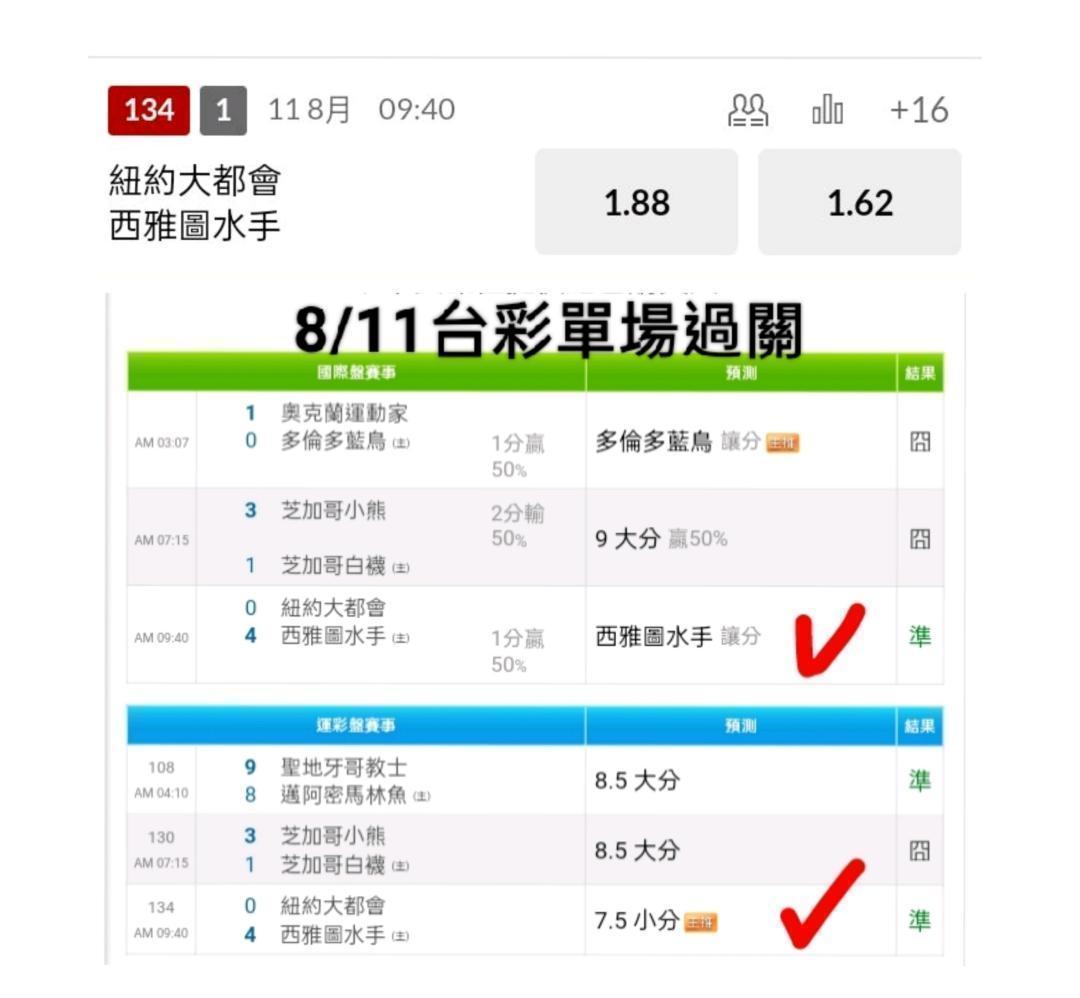Viewport: 1080px width, 998px height.
Task: Click the 8/11台彩單場過關 title
Action: (549, 331)
